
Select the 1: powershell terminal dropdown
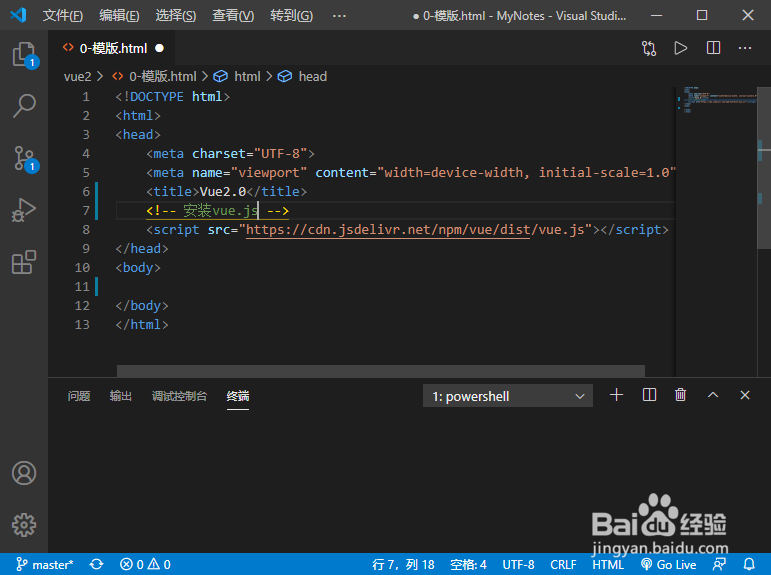coord(507,396)
